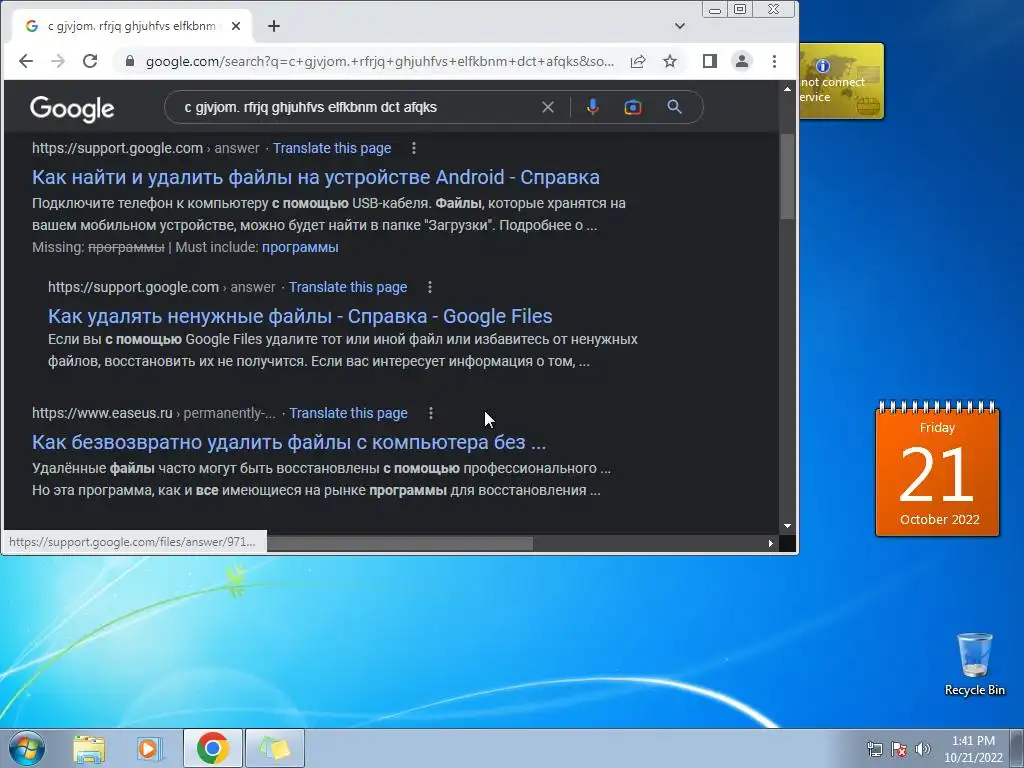
Task: Translate the Android help result page
Action: tap(332, 148)
